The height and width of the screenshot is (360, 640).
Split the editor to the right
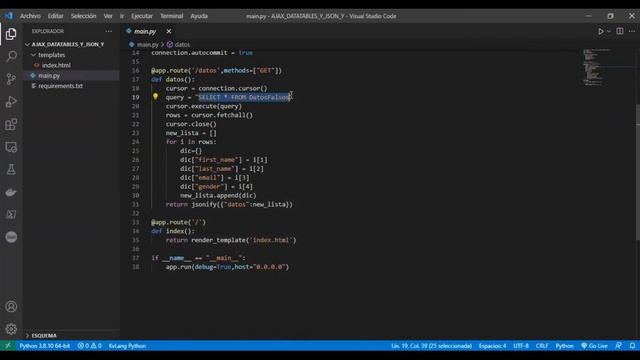point(620,31)
